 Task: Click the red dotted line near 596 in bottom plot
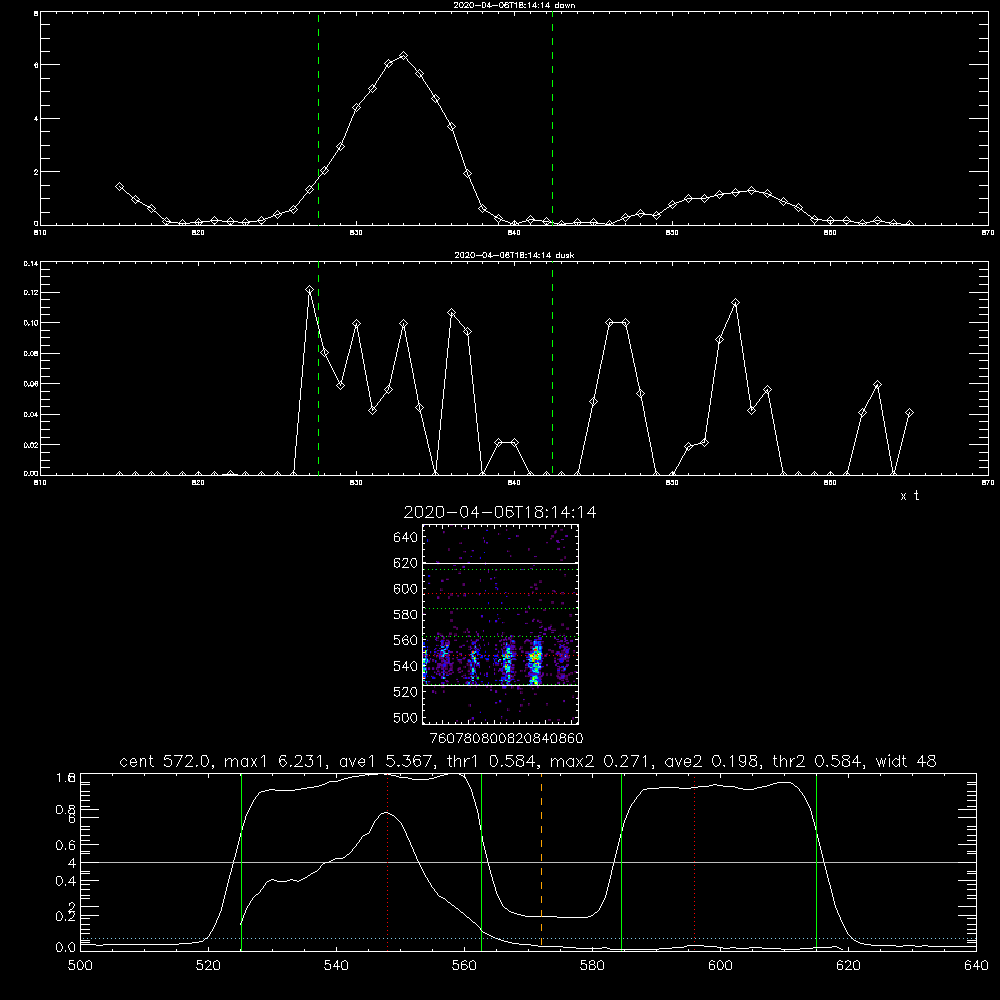(695, 861)
